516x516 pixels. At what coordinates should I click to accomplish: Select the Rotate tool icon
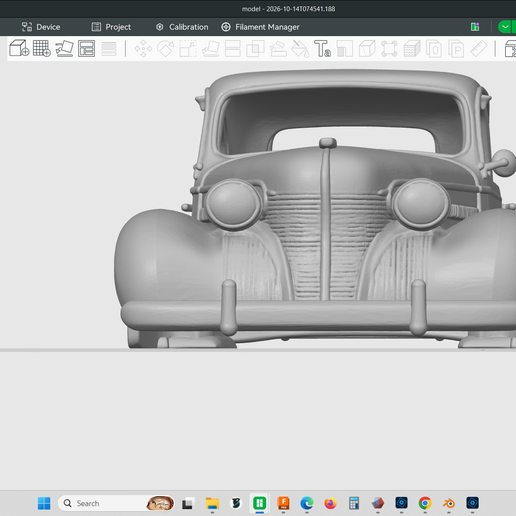pos(166,49)
